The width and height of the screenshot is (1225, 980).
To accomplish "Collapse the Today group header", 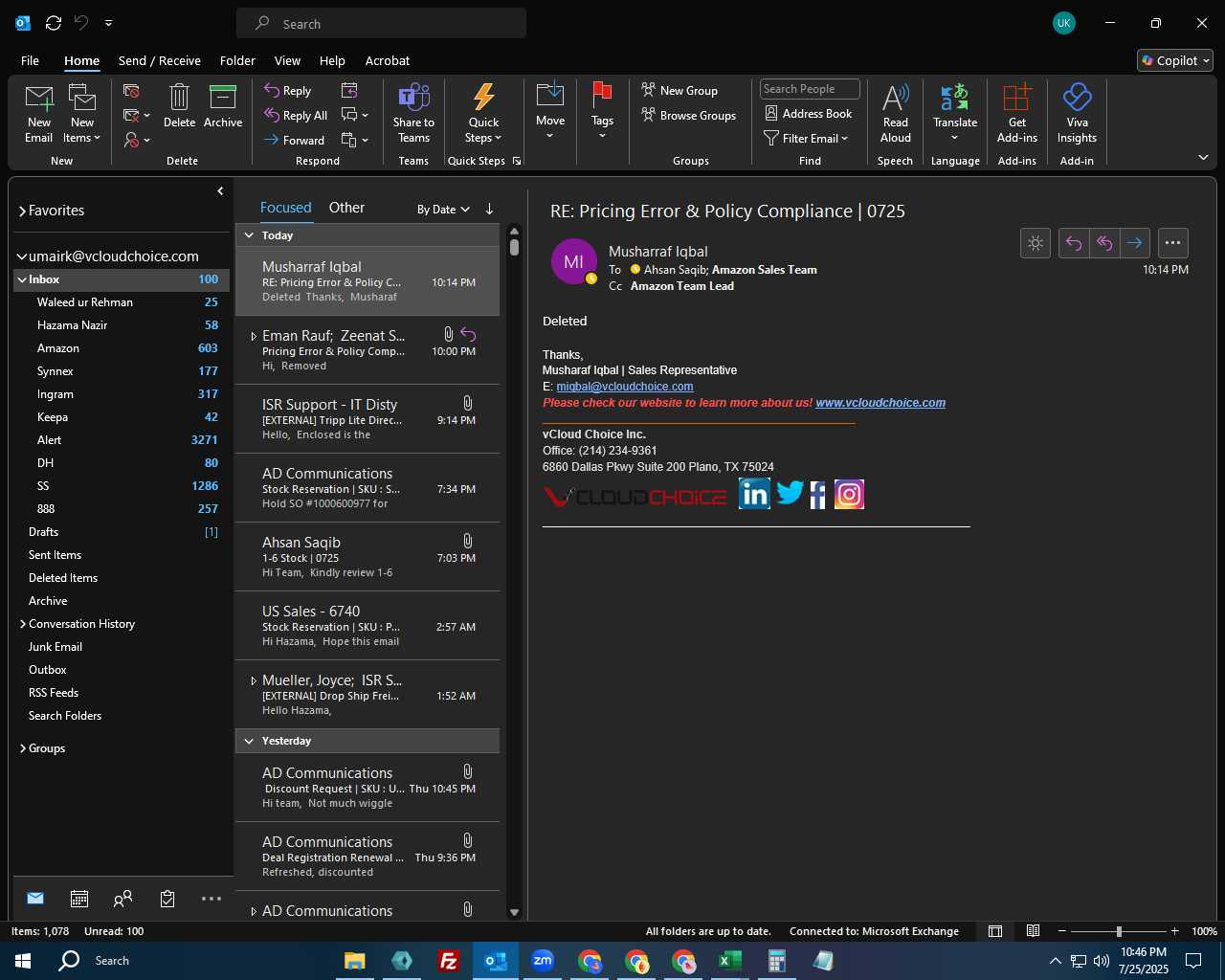I will pyautogui.click(x=249, y=235).
